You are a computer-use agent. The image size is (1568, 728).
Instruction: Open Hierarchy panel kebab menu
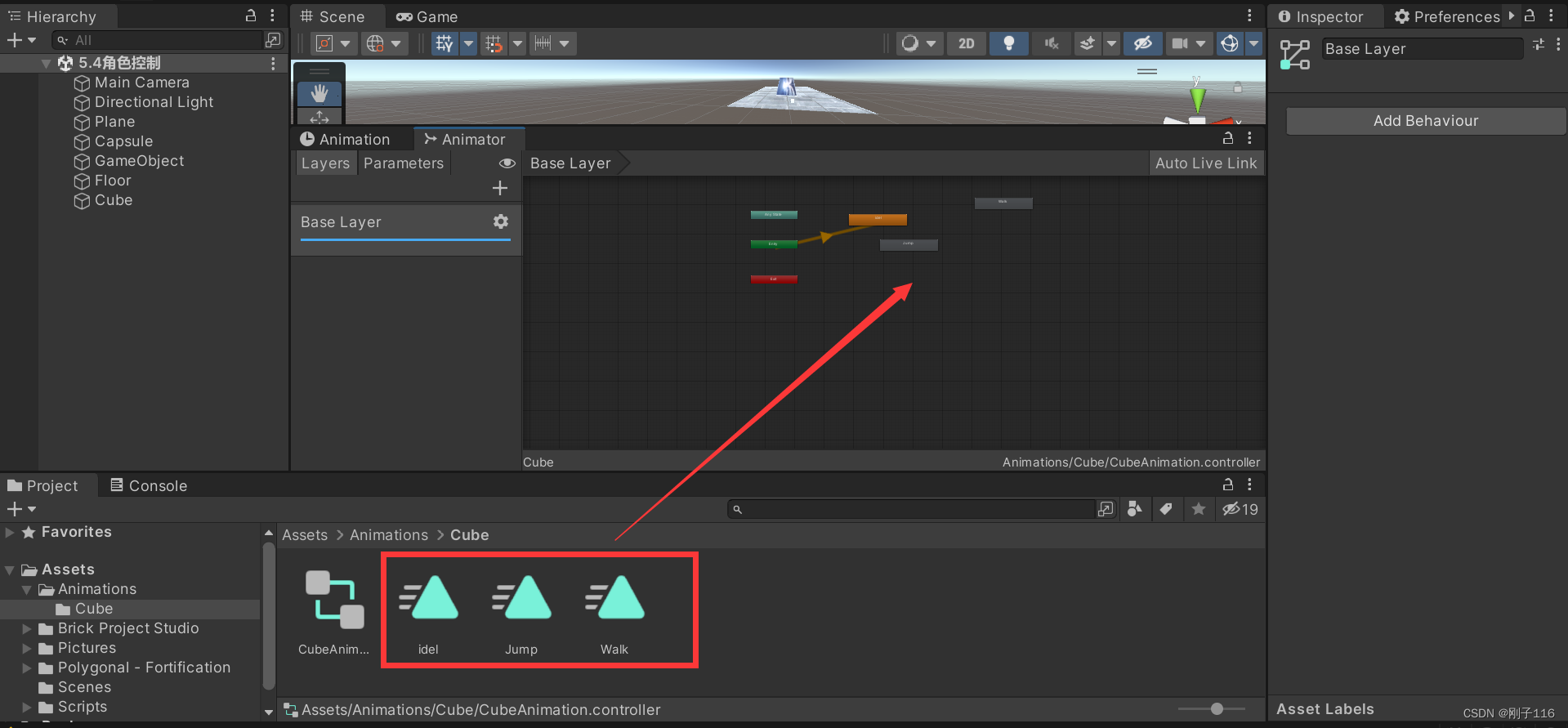[x=272, y=16]
